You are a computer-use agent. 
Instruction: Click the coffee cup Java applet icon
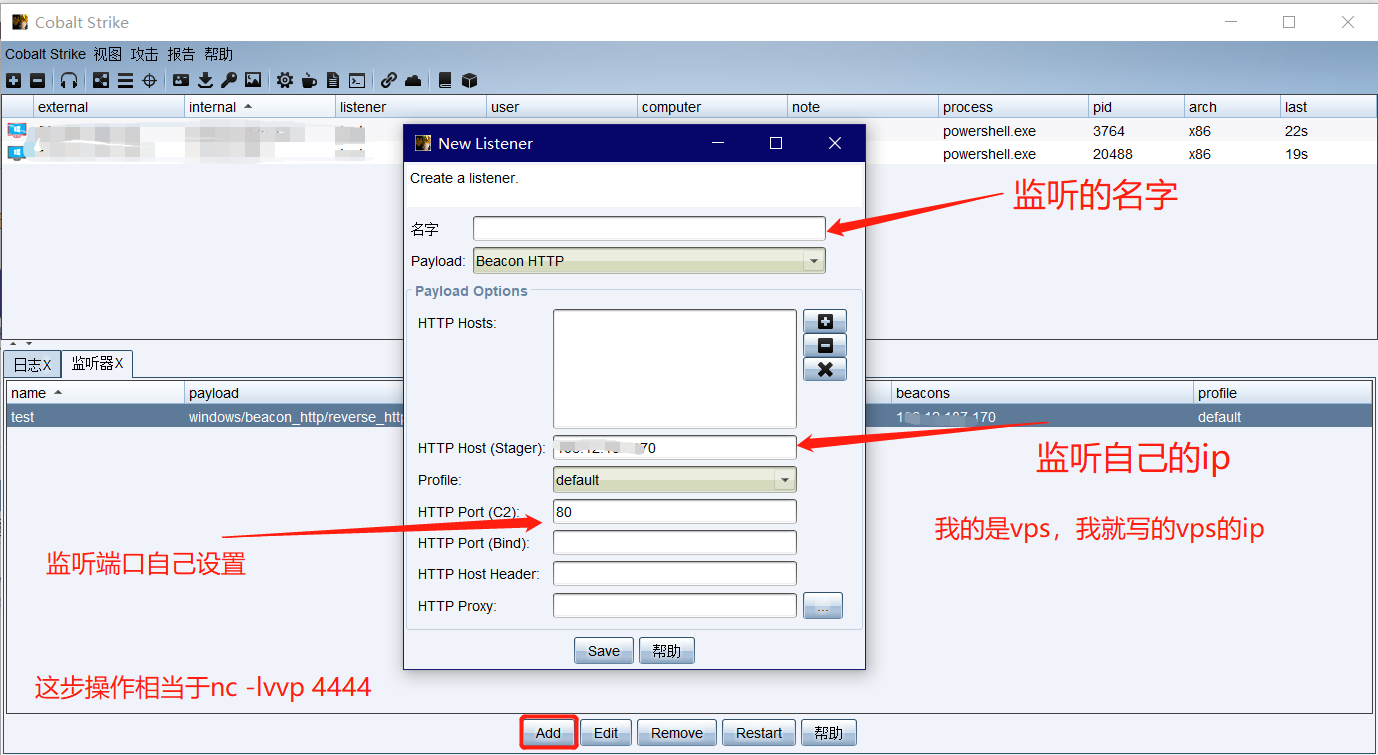(309, 80)
